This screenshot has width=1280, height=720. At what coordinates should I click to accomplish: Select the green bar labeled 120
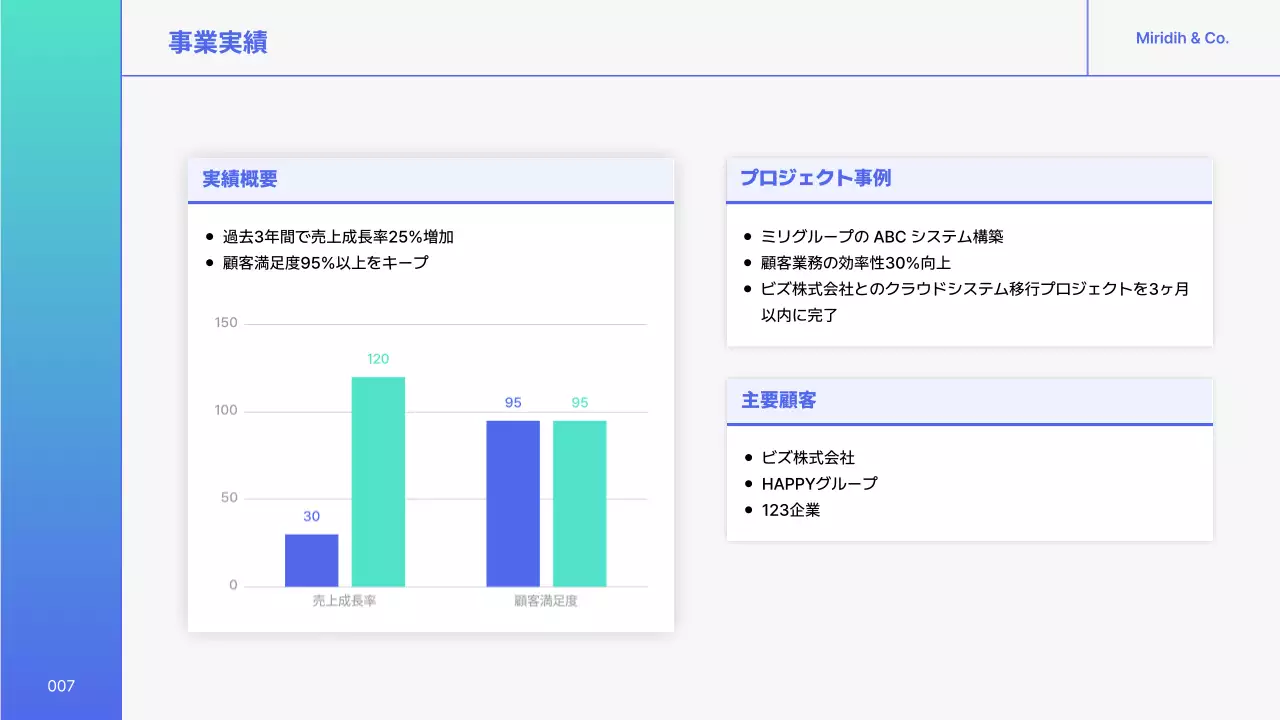378,480
